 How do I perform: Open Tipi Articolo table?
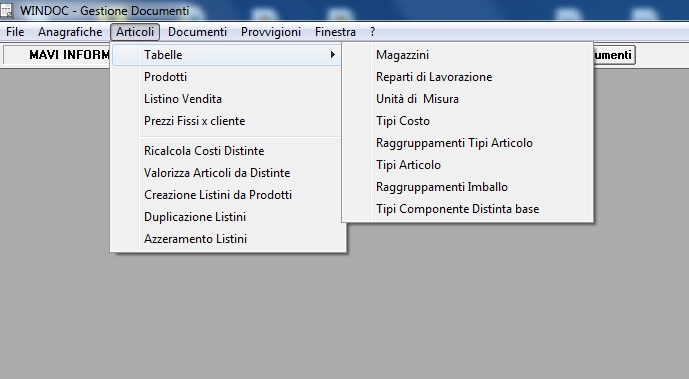click(x=468, y=165)
